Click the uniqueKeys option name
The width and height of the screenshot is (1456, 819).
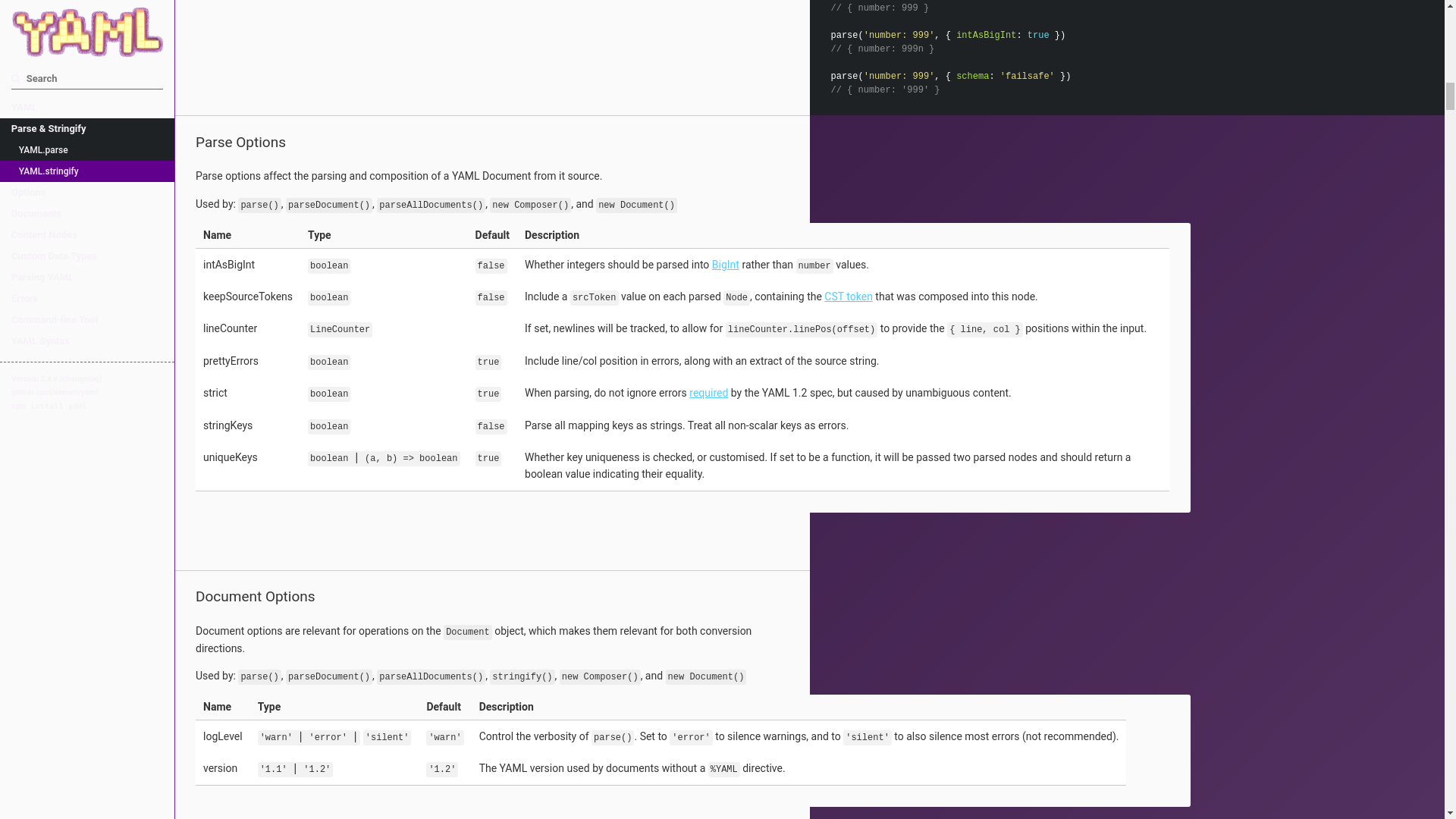pos(231,457)
